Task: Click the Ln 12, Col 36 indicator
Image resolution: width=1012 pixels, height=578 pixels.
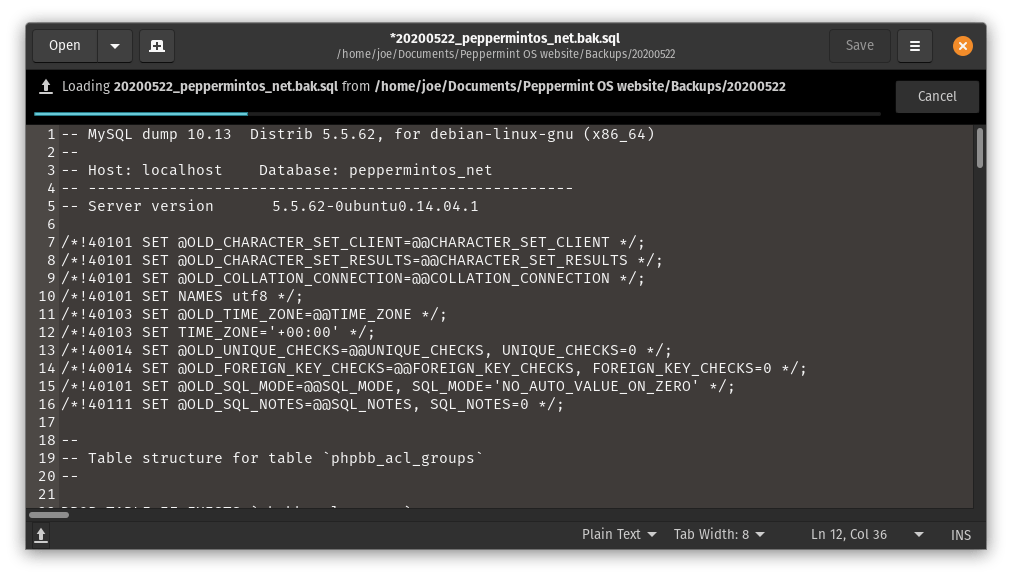Action: [x=849, y=535]
